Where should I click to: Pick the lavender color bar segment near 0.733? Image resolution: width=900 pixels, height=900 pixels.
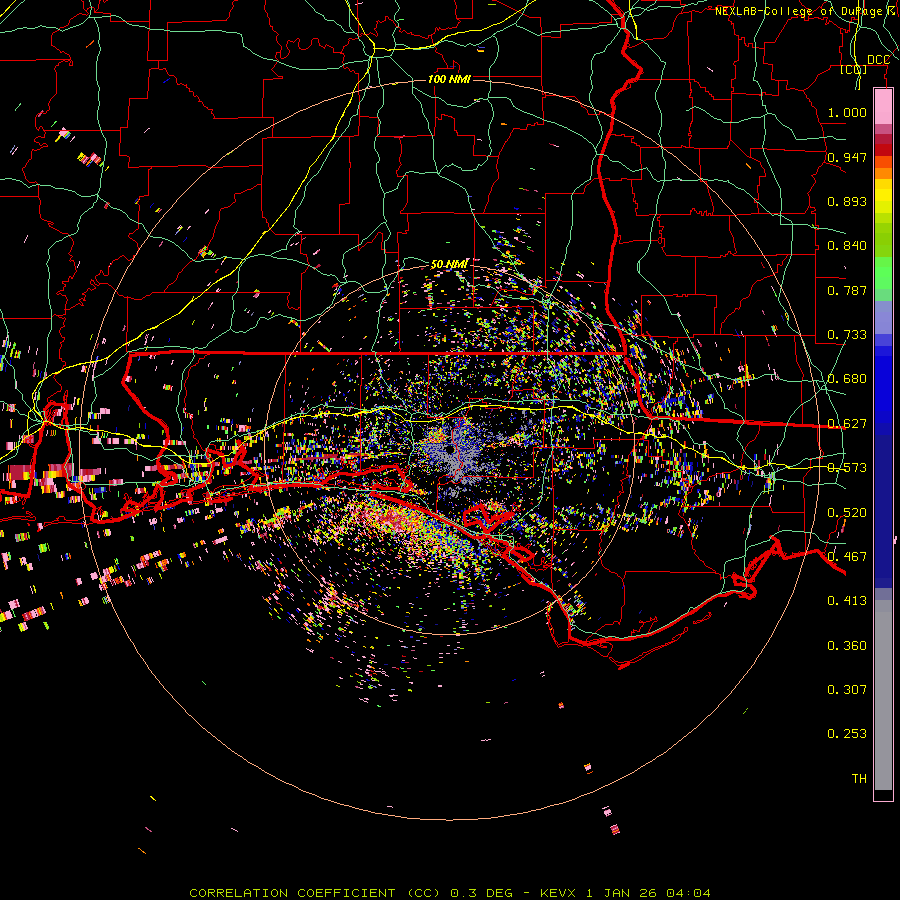[x=883, y=317]
